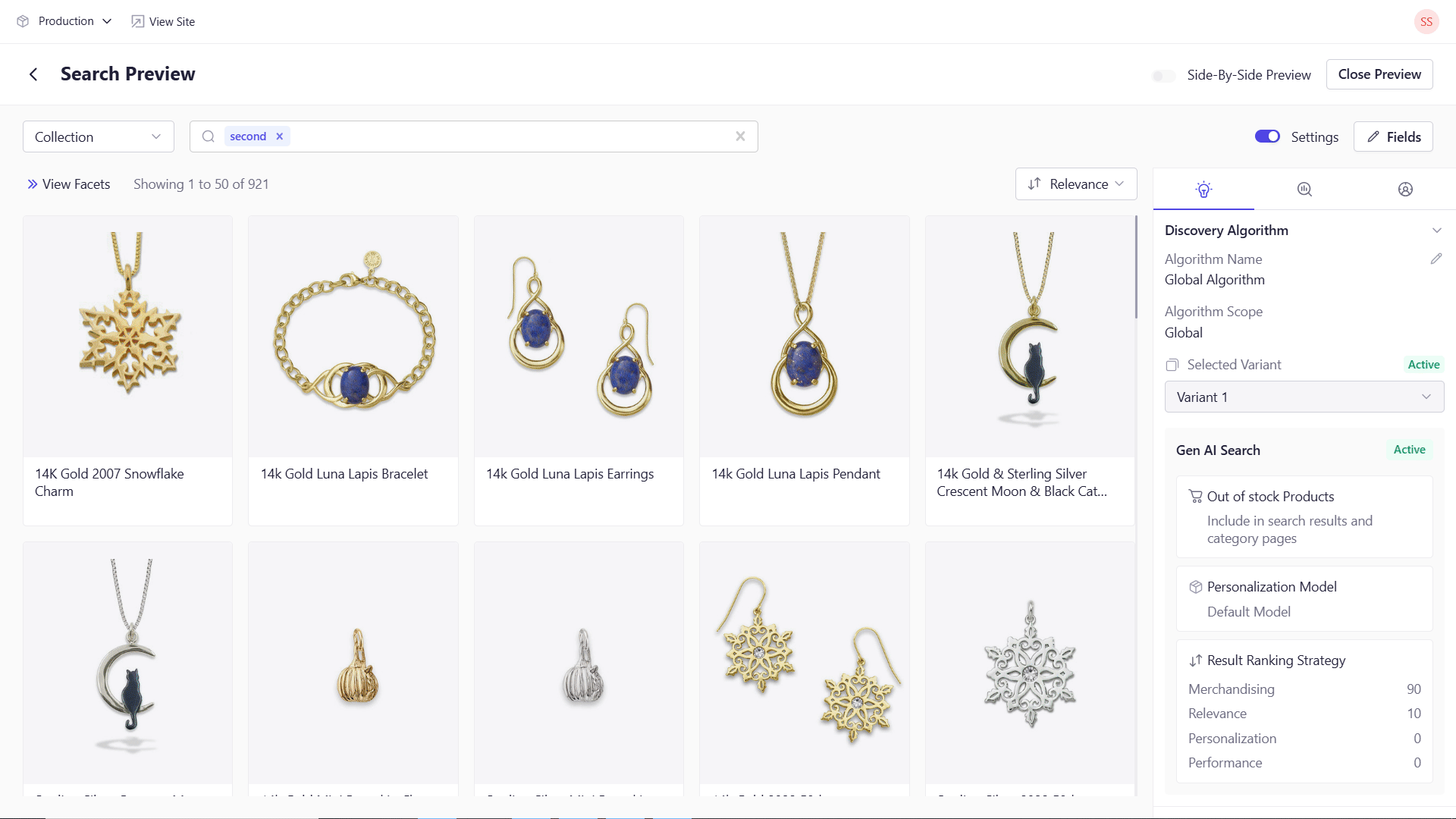Click the SS user avatar

(x=1426, y=21)
